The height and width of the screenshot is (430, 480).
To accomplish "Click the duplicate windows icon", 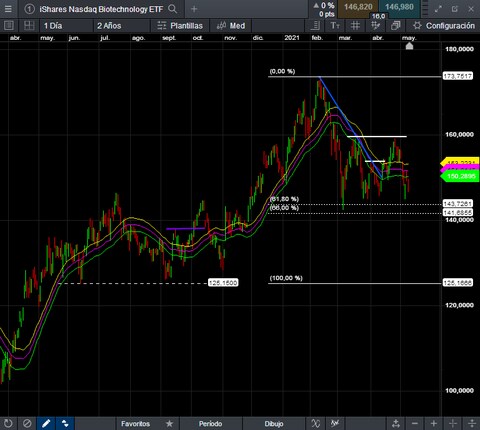I will click(x=396, y=26).
